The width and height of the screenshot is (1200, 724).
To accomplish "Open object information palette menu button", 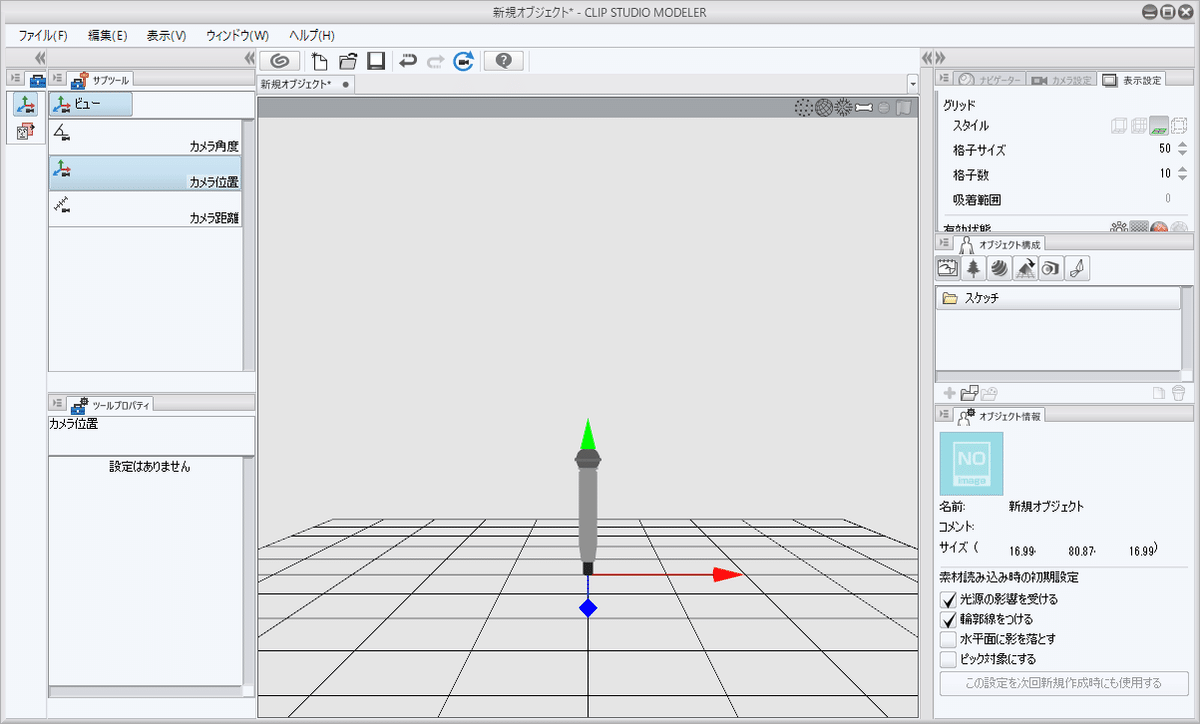I will (x=944, y=414).
